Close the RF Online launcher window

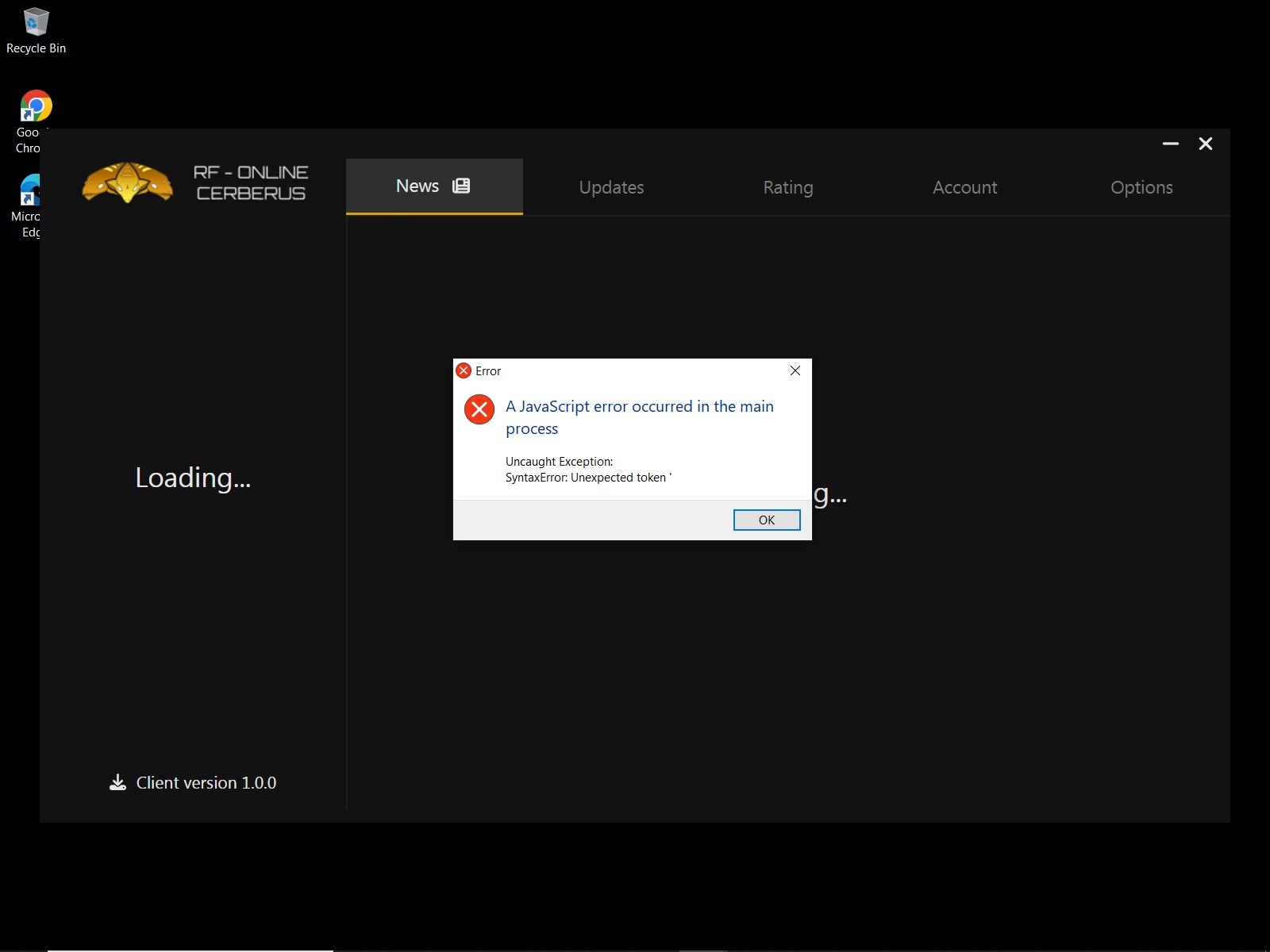pos(1206,144)
